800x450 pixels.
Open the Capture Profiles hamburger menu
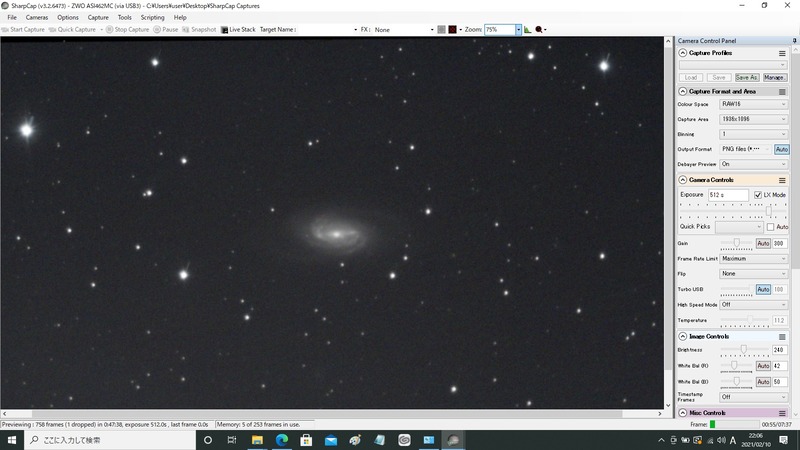[782, 53]
